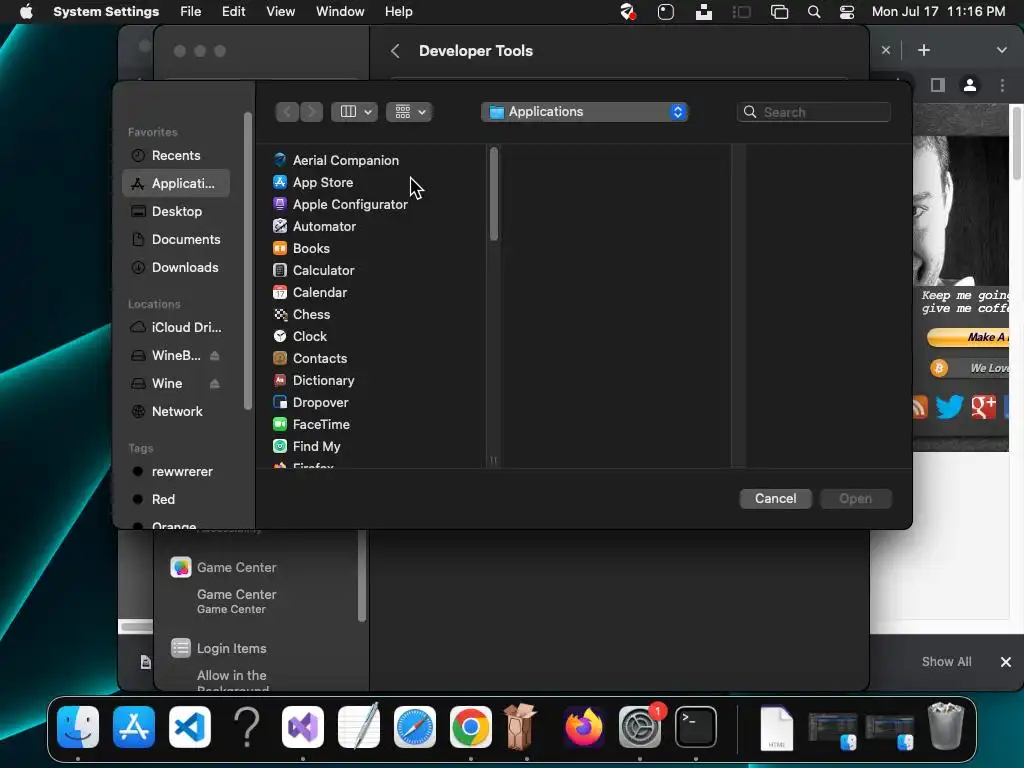Open Control Center in menu bar
1024x768 pixels.
pos(847,12)
